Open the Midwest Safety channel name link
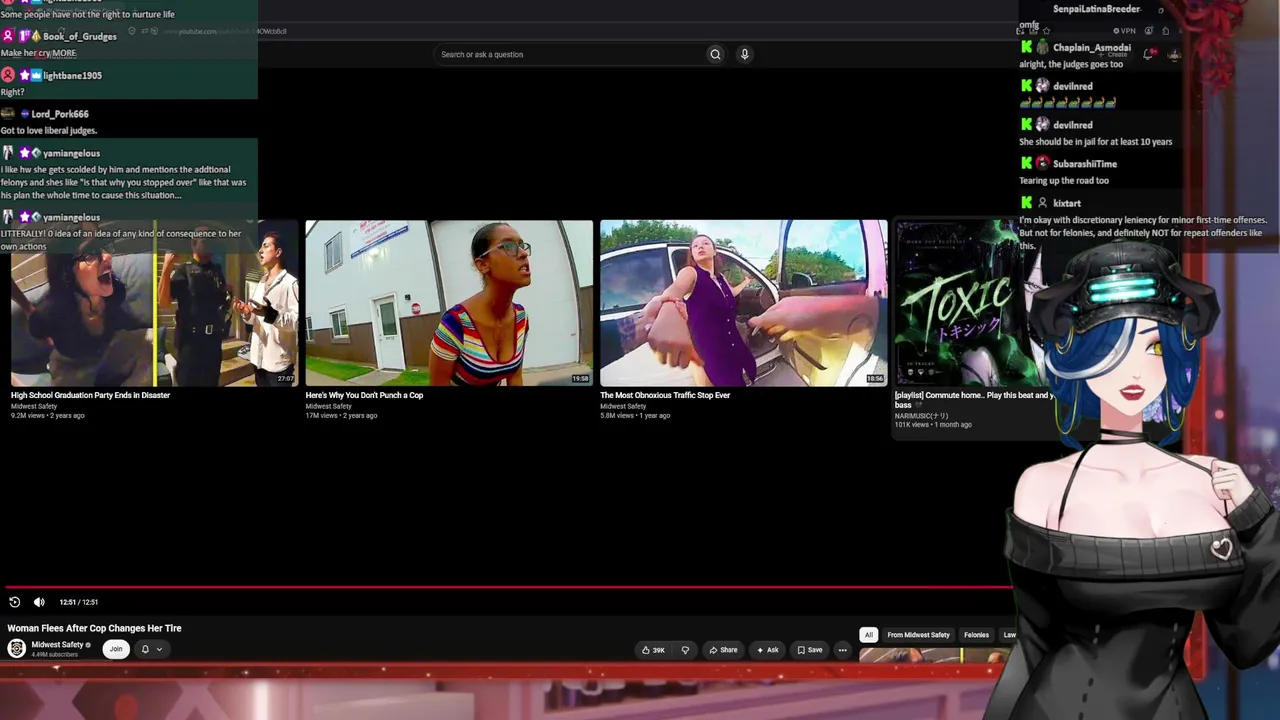Image resolution: width=1280 pixels, height=720 pixels. click(57, 645)
